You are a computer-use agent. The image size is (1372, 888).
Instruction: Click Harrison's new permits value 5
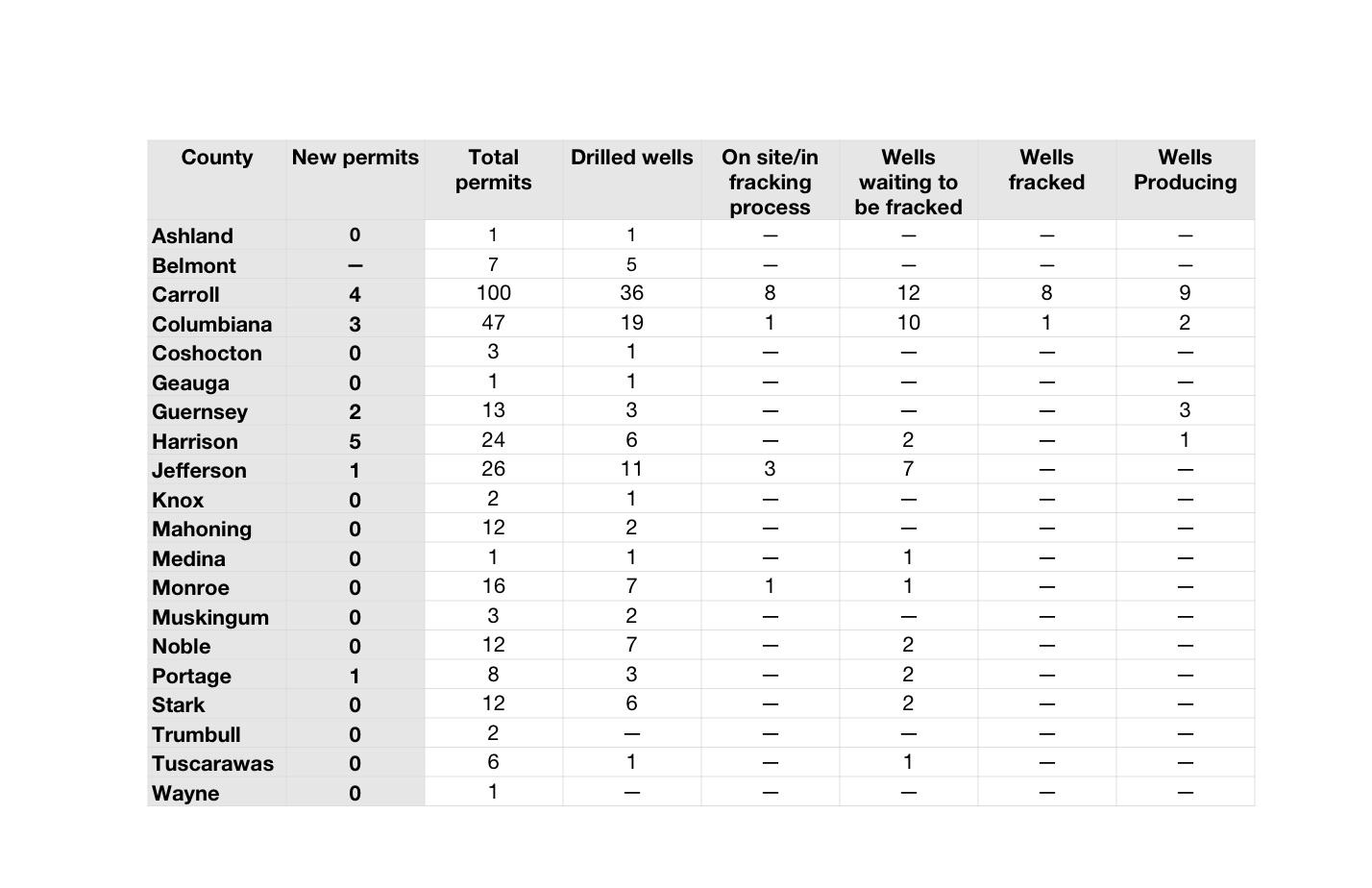pos(355,442)
